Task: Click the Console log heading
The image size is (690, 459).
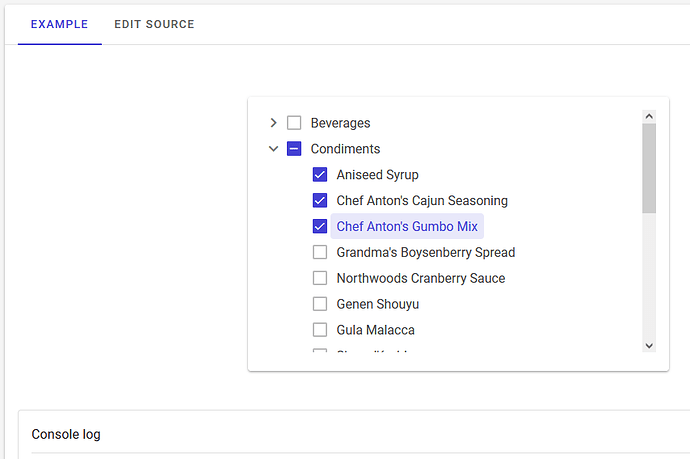Action: coord(66,434)
